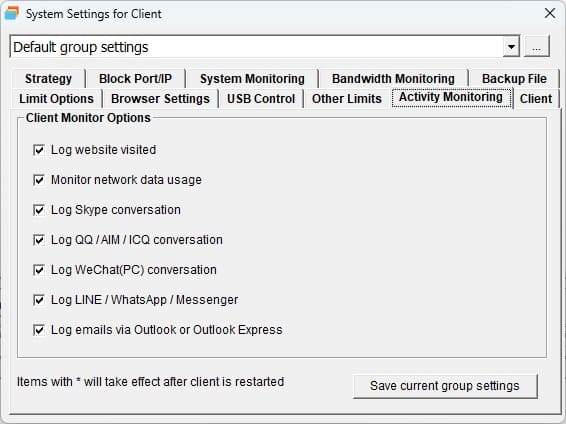The height and width of the screenshot is (424, 566).
Task: Toggle Log QQ / AIM / ICQ conversation
Action: [39, 240]
